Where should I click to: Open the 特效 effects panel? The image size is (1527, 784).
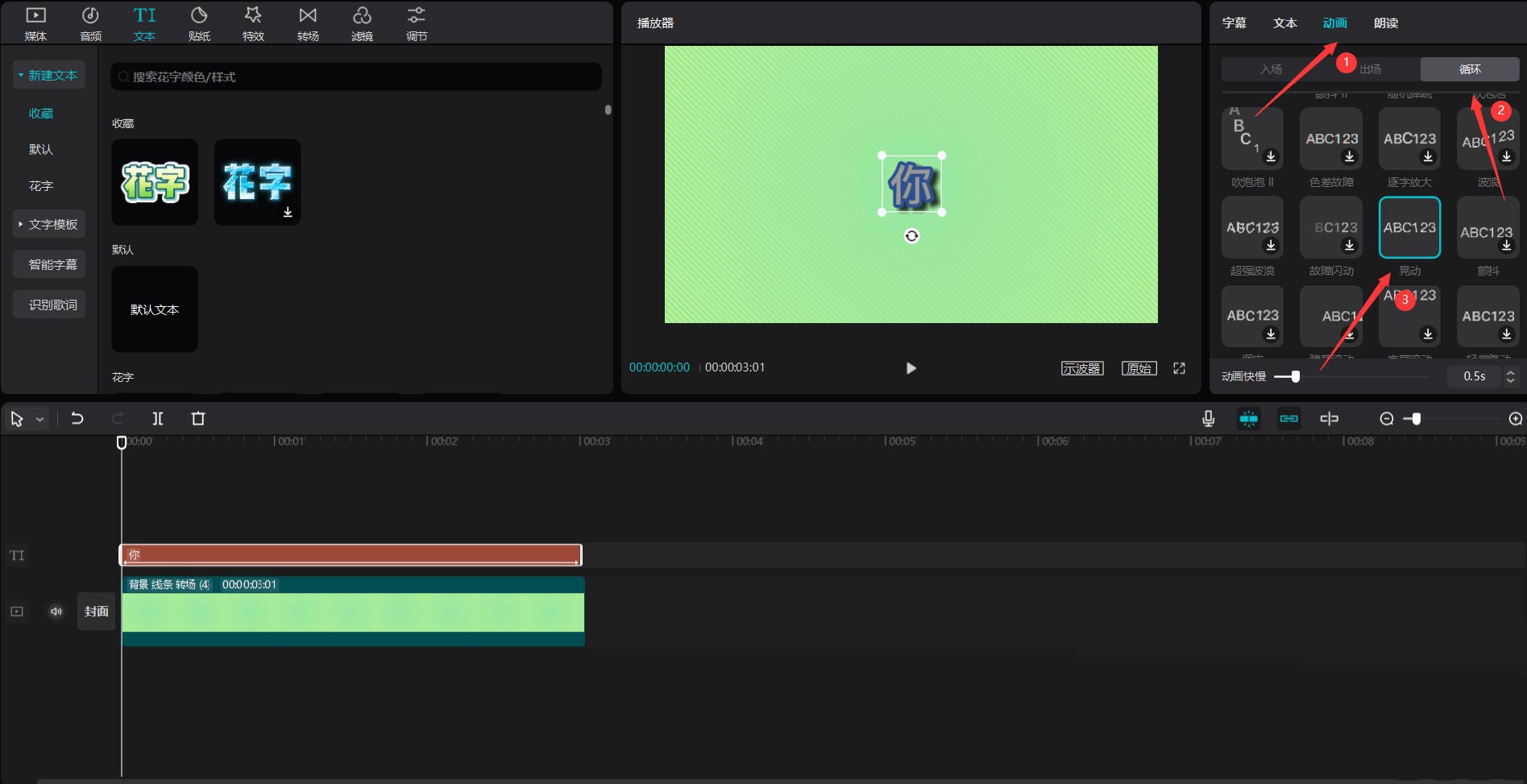tap(253, 23)
